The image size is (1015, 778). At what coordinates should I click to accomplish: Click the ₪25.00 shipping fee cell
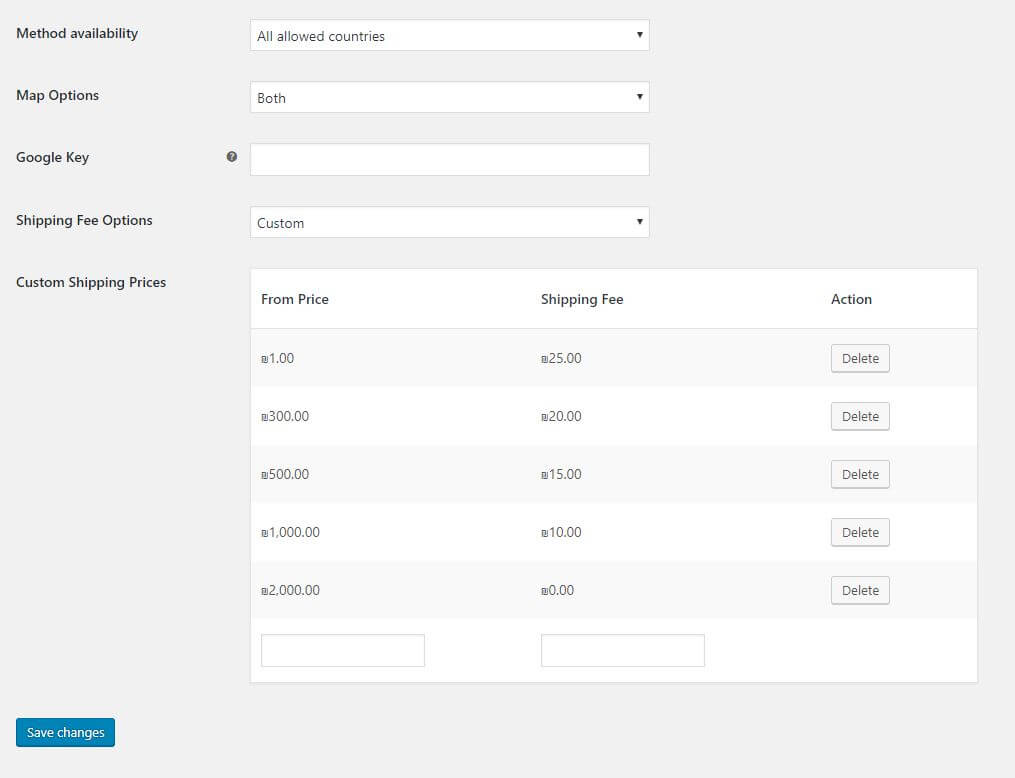click(x=561, y=359)
